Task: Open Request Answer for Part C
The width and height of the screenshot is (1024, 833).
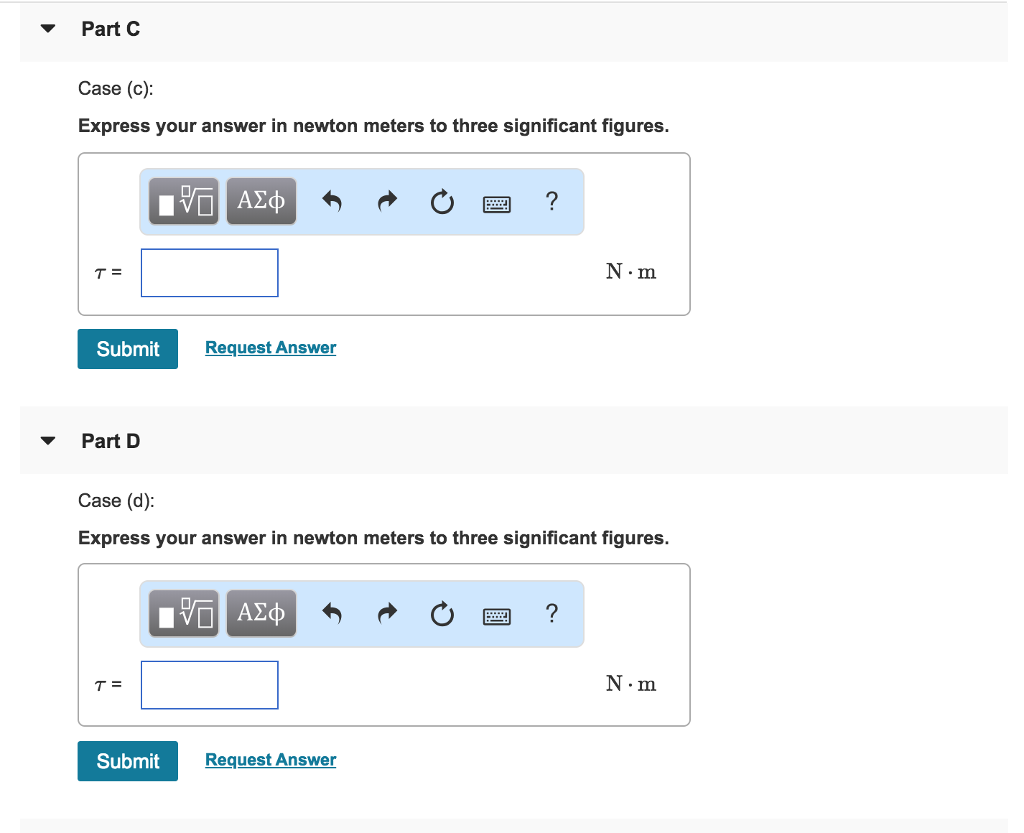Action: pos(270,347)
